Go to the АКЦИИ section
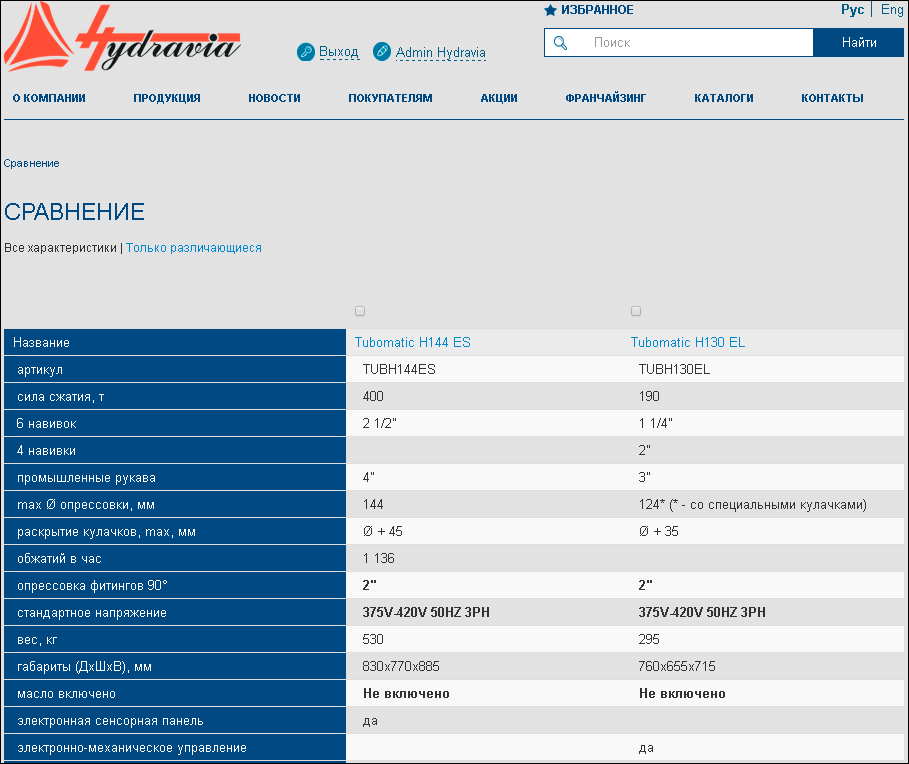The height and width of the screenshot is (764, 909). [499, 98]
